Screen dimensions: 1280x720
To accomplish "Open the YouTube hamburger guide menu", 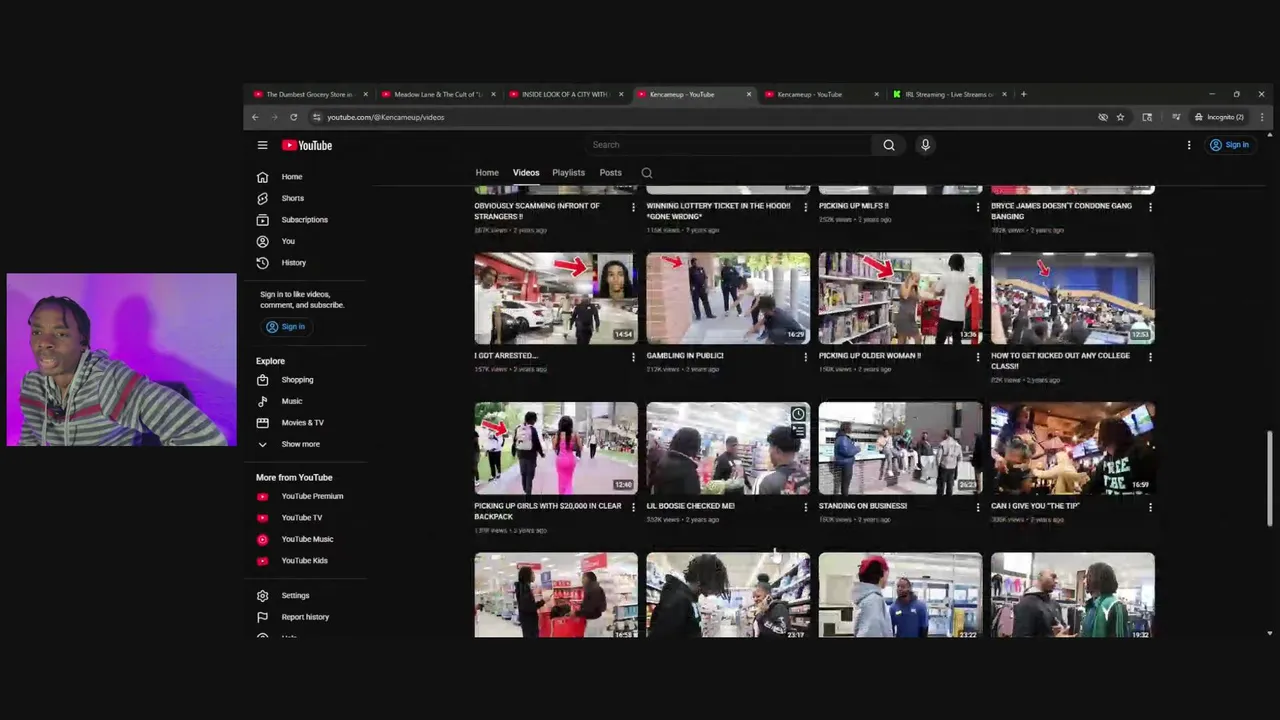I will [262, 145].
